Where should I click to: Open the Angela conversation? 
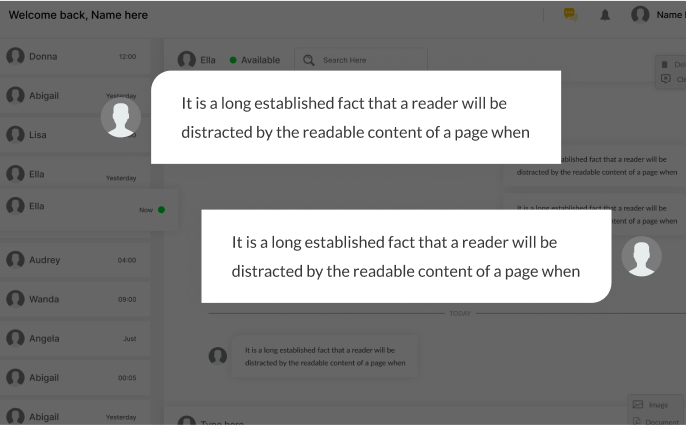75,338
